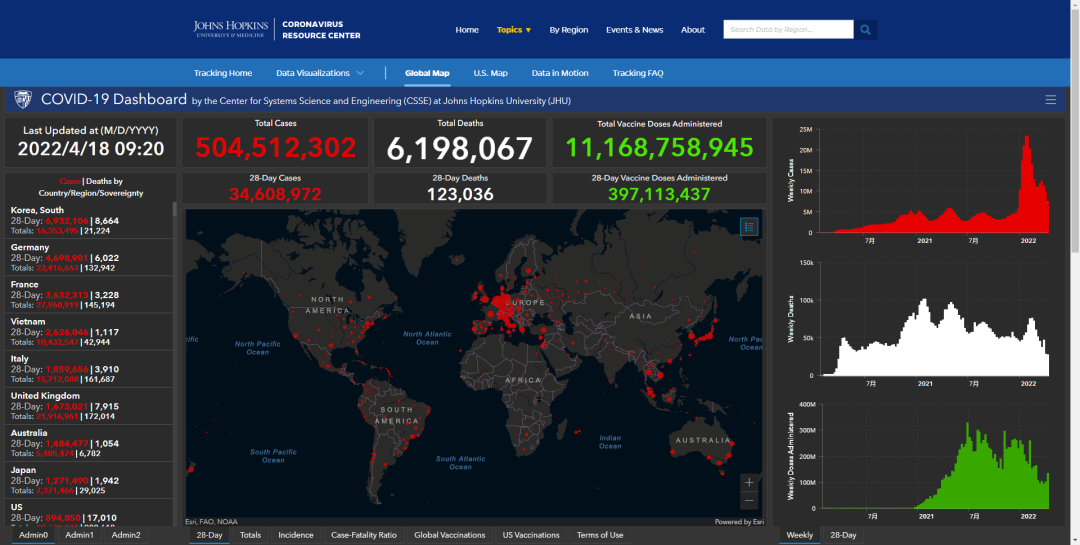The width and height of the screenshot is (1080, 545).
Task: Open the Terms of Use tab
Action: click(x=600, y=535)
